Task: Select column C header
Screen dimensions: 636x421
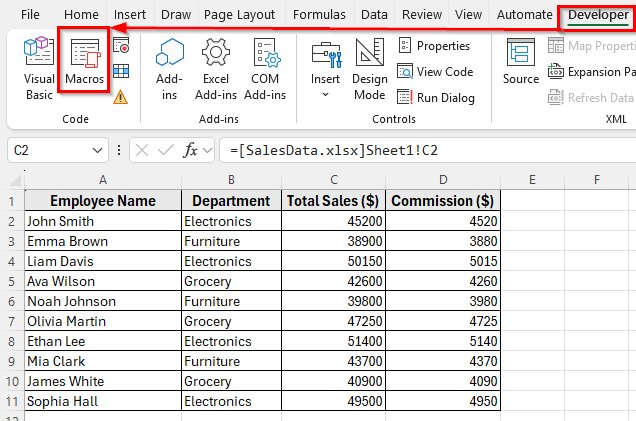Action: 333,180
